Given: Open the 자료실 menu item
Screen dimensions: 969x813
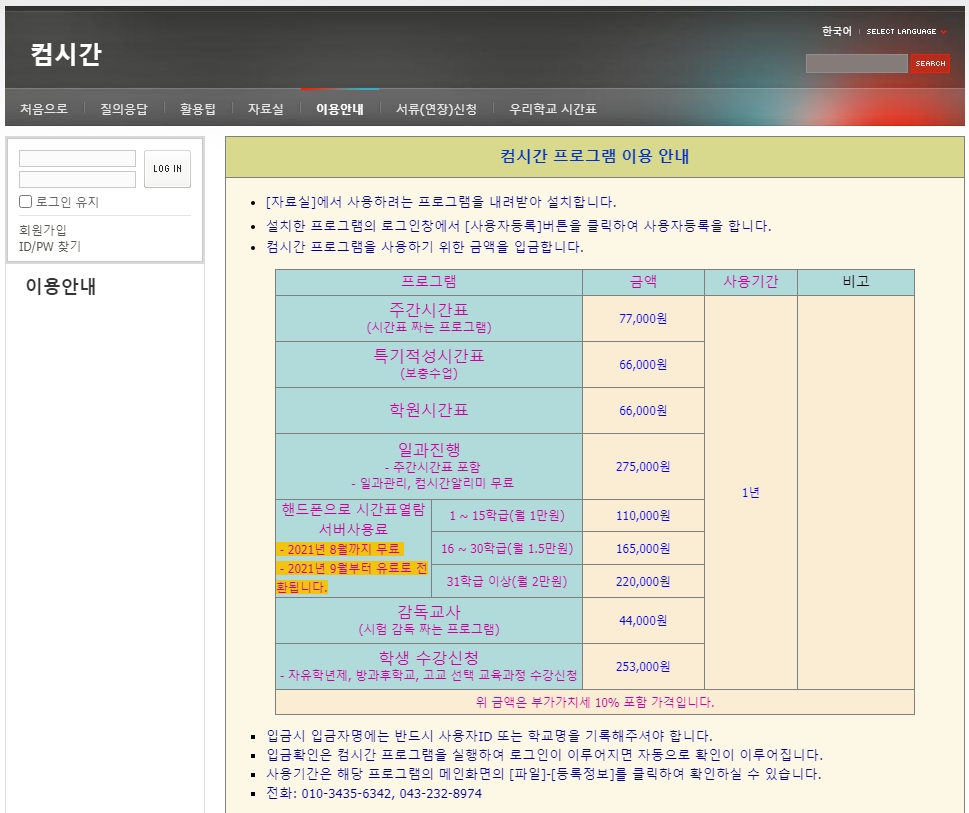Looking at the screenshot, I should coord(266,109).
